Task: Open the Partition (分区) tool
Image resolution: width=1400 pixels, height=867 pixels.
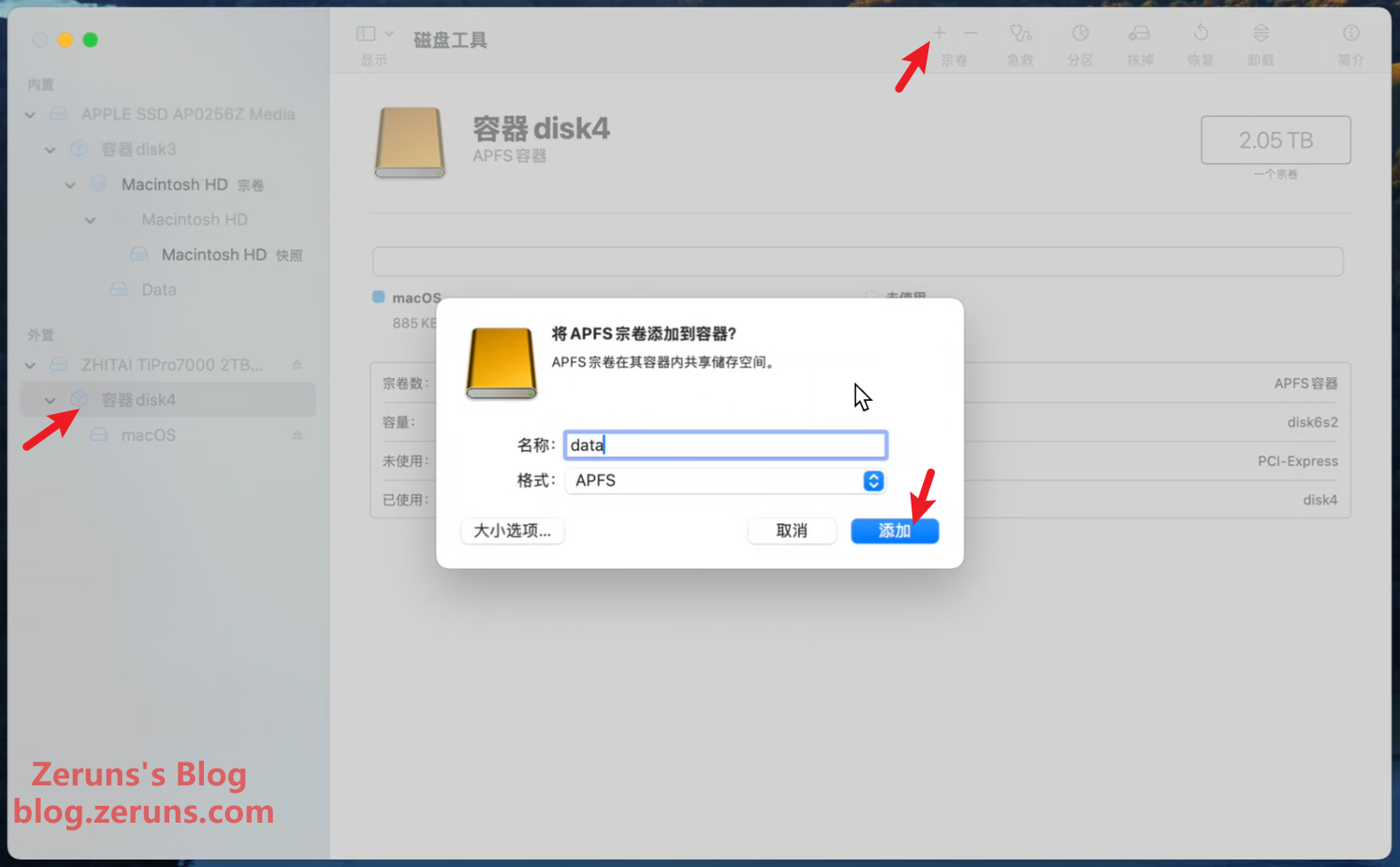Action: [x=1080, y=34]
